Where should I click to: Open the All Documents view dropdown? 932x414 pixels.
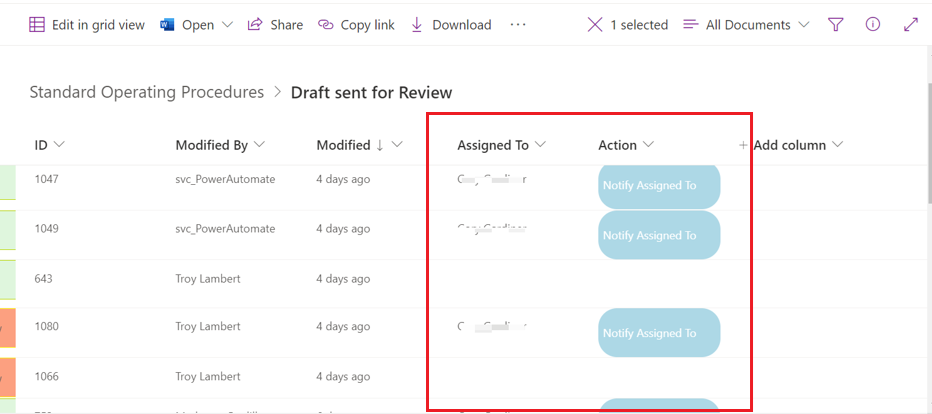click(804, 25)
